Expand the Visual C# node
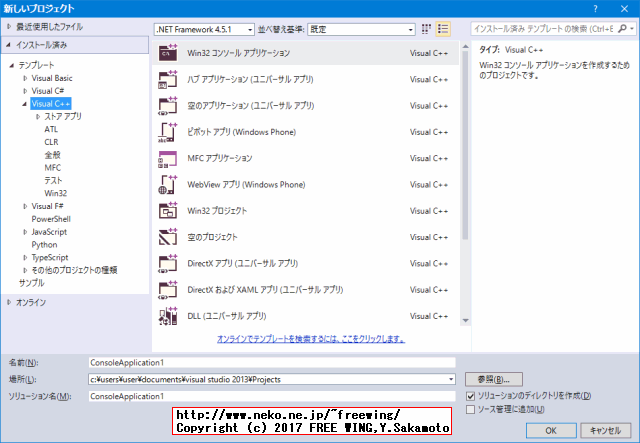The height and width of the screenshot is (443, 640). pos(25,91)
